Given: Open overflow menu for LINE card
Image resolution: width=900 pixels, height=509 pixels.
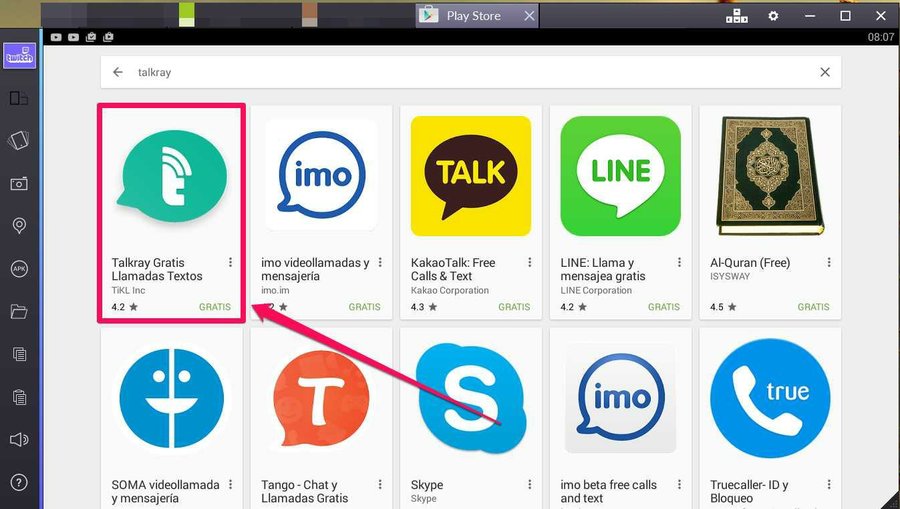Looking at the screenshot, I should coord(679,262).
